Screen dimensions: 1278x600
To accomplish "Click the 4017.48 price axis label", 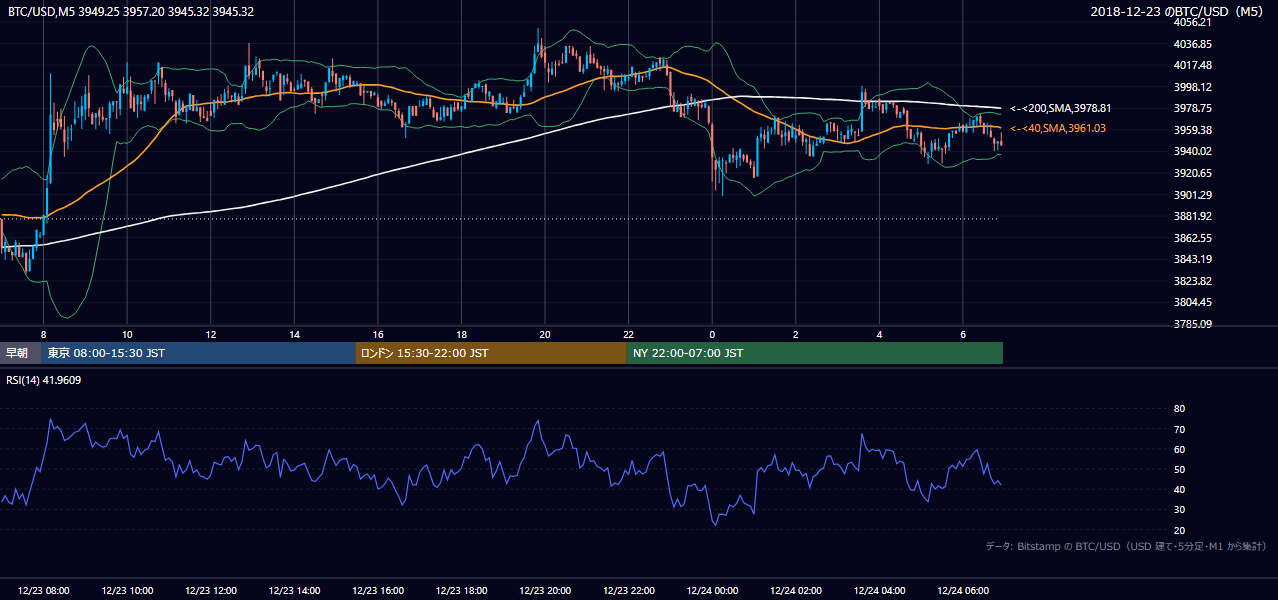I will pyautogui.click(x=1192, y=65).
